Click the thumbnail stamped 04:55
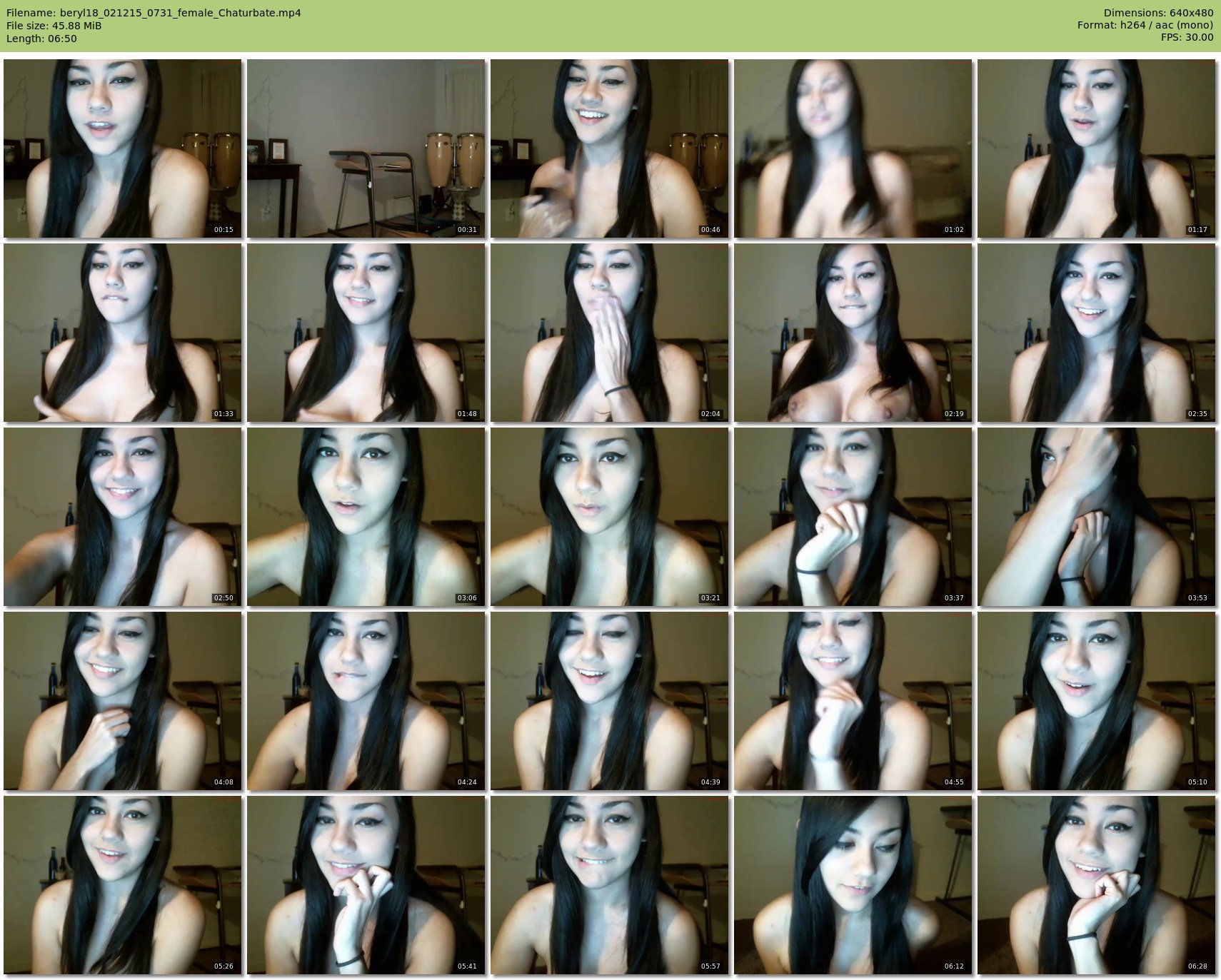The height and width of the screenshot is (980, 1221). pos(853,701)
